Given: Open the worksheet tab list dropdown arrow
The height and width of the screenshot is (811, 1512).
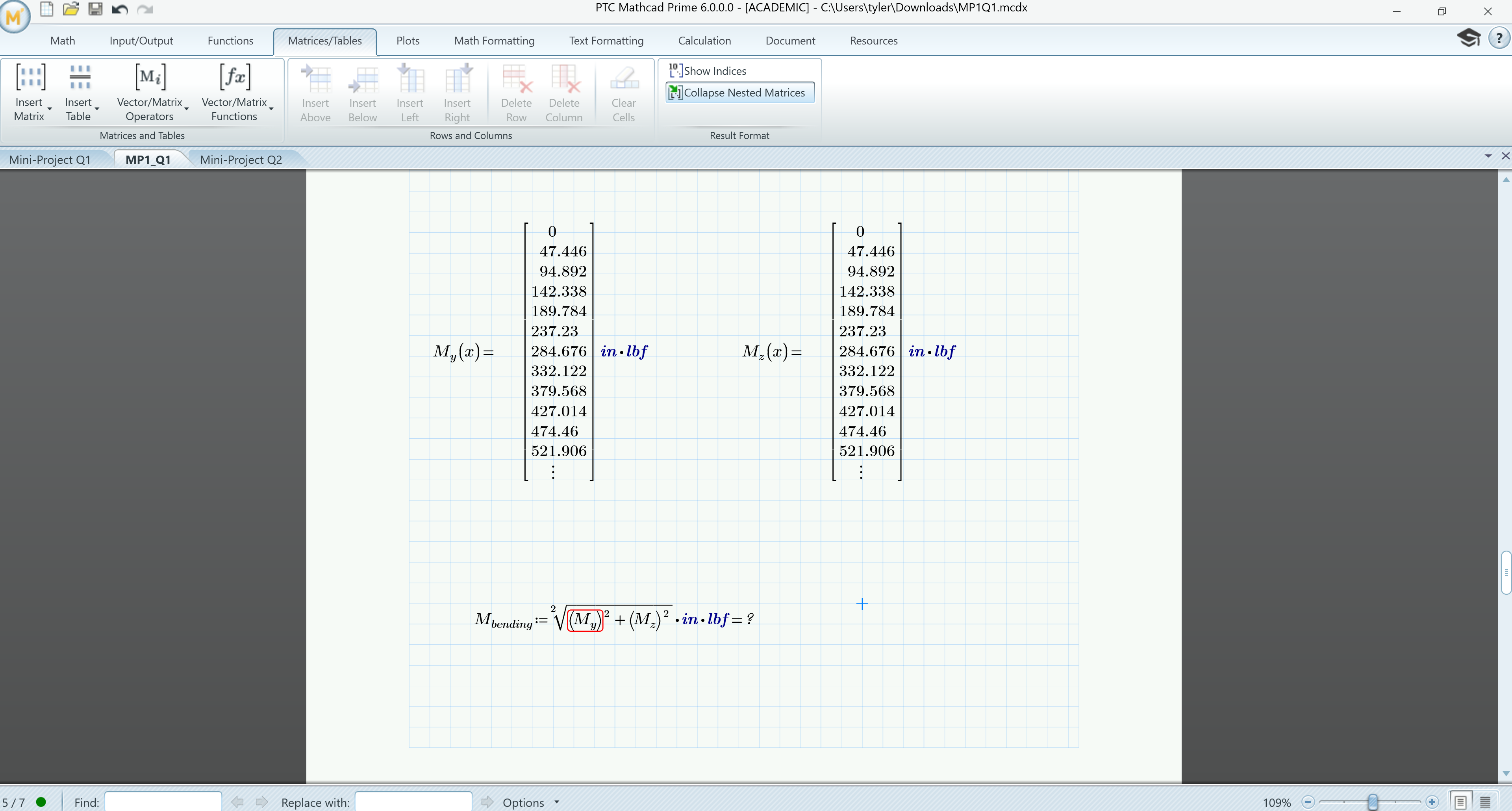Looking at the screenshot, I should 1488,156.
